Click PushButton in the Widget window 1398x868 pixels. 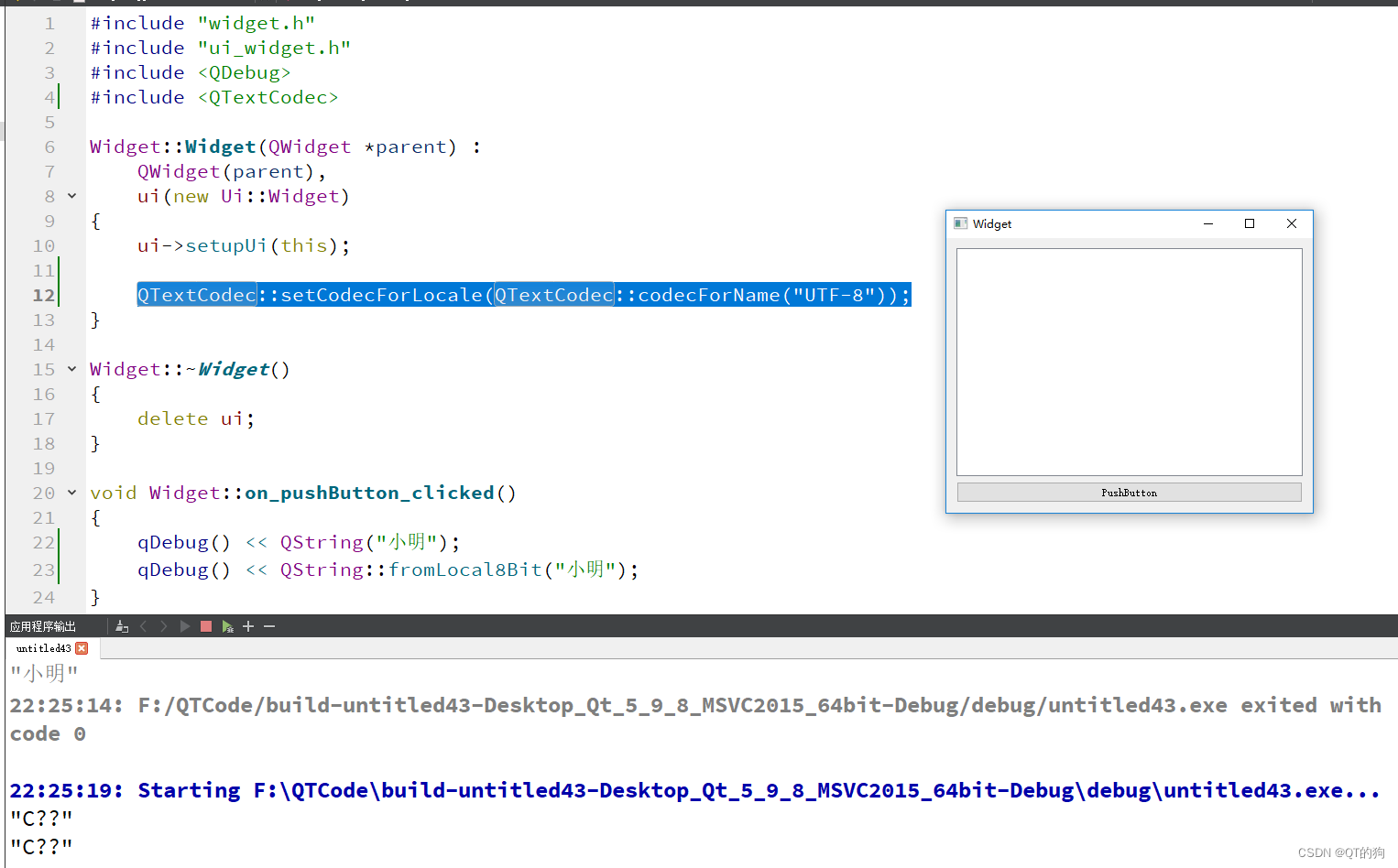1129,493
